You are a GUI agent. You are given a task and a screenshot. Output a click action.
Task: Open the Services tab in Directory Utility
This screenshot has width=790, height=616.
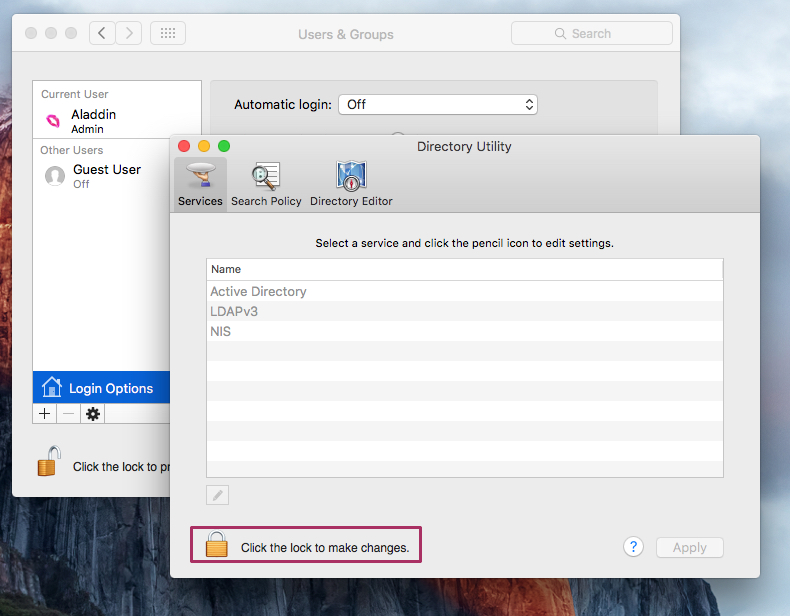point(200,184)
